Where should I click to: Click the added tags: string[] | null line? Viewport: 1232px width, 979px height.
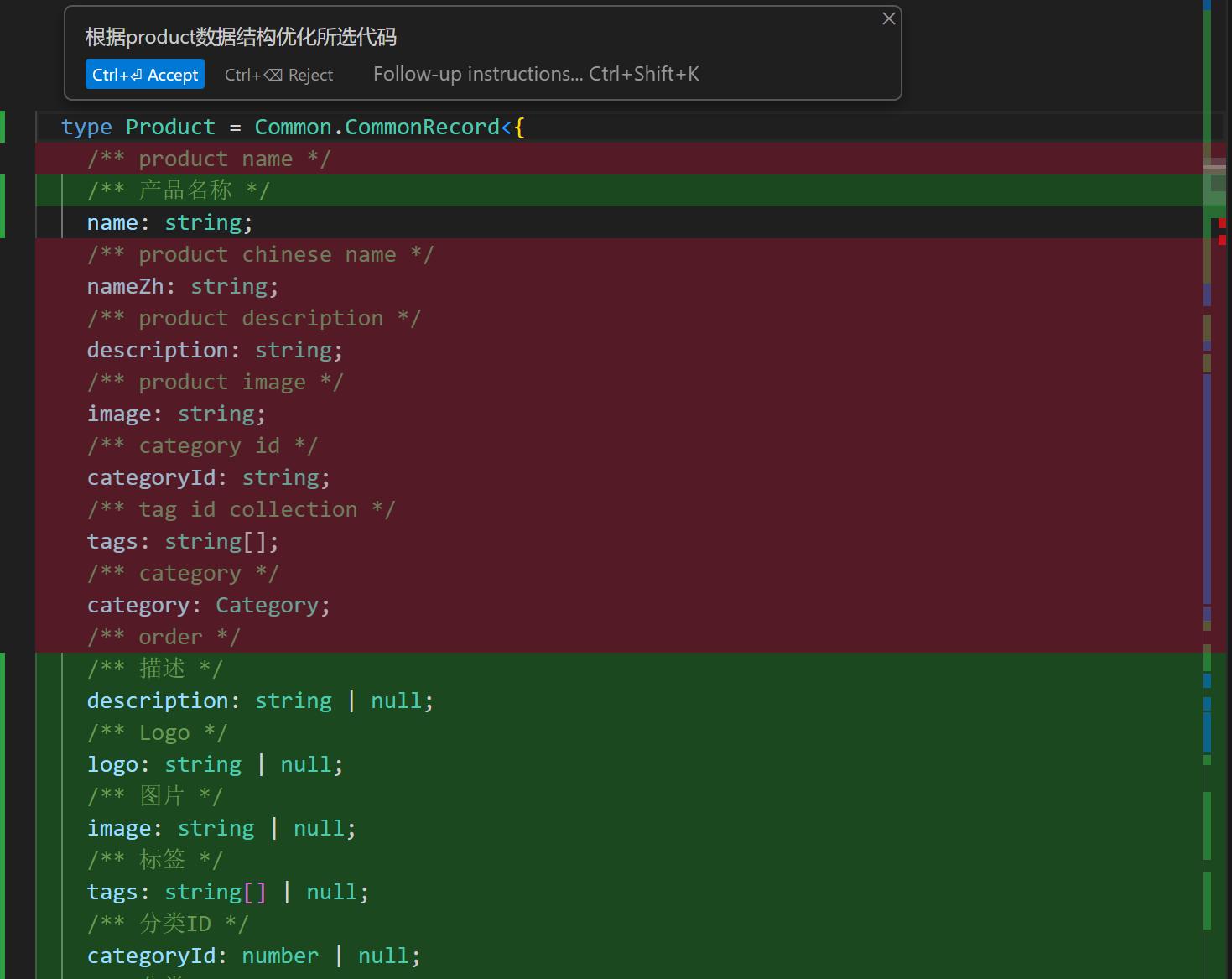point(227,893)
